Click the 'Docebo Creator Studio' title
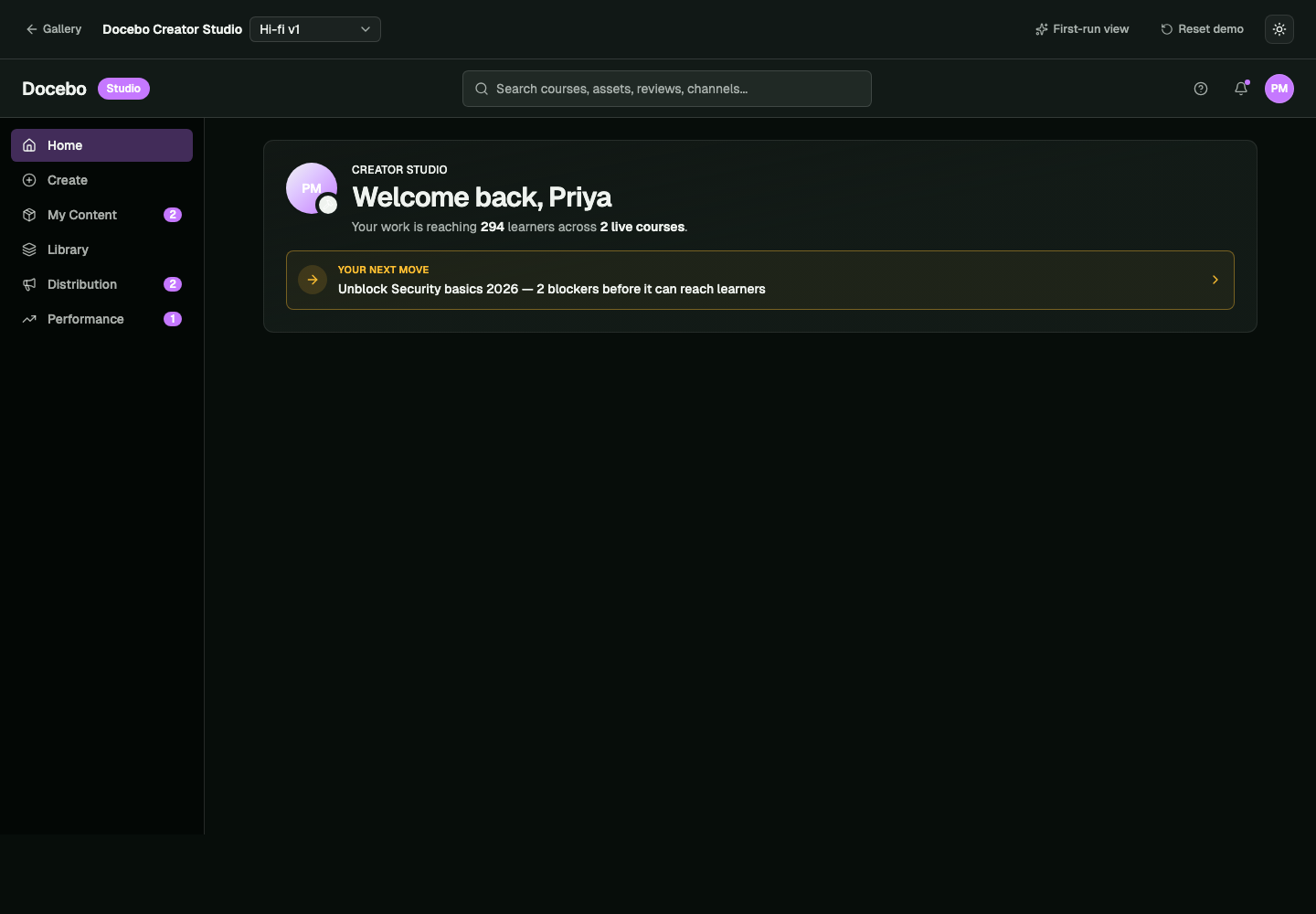 (x=172, y=29)
